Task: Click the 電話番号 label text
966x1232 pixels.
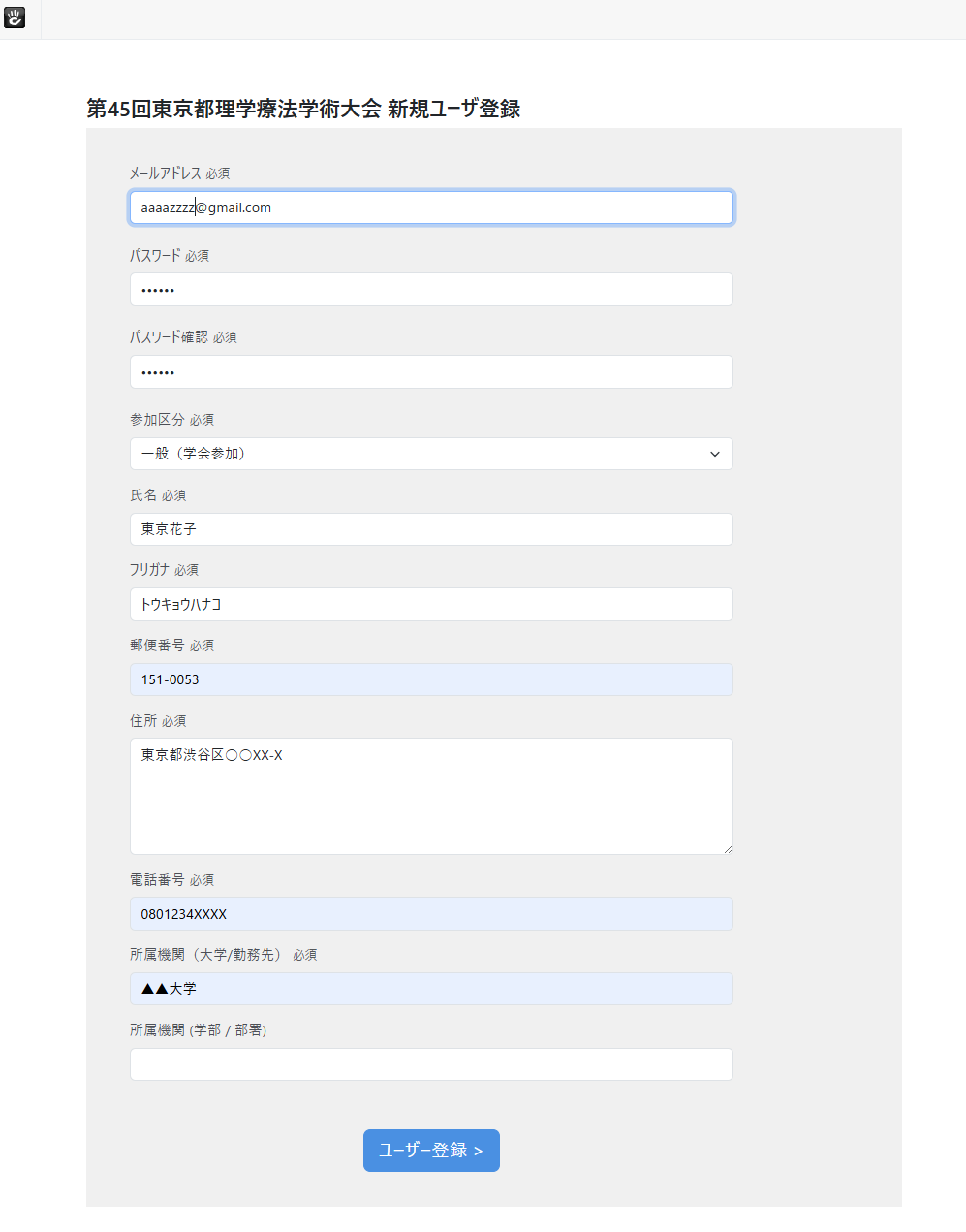Action: pyautogui.click(x=157, y=880)
